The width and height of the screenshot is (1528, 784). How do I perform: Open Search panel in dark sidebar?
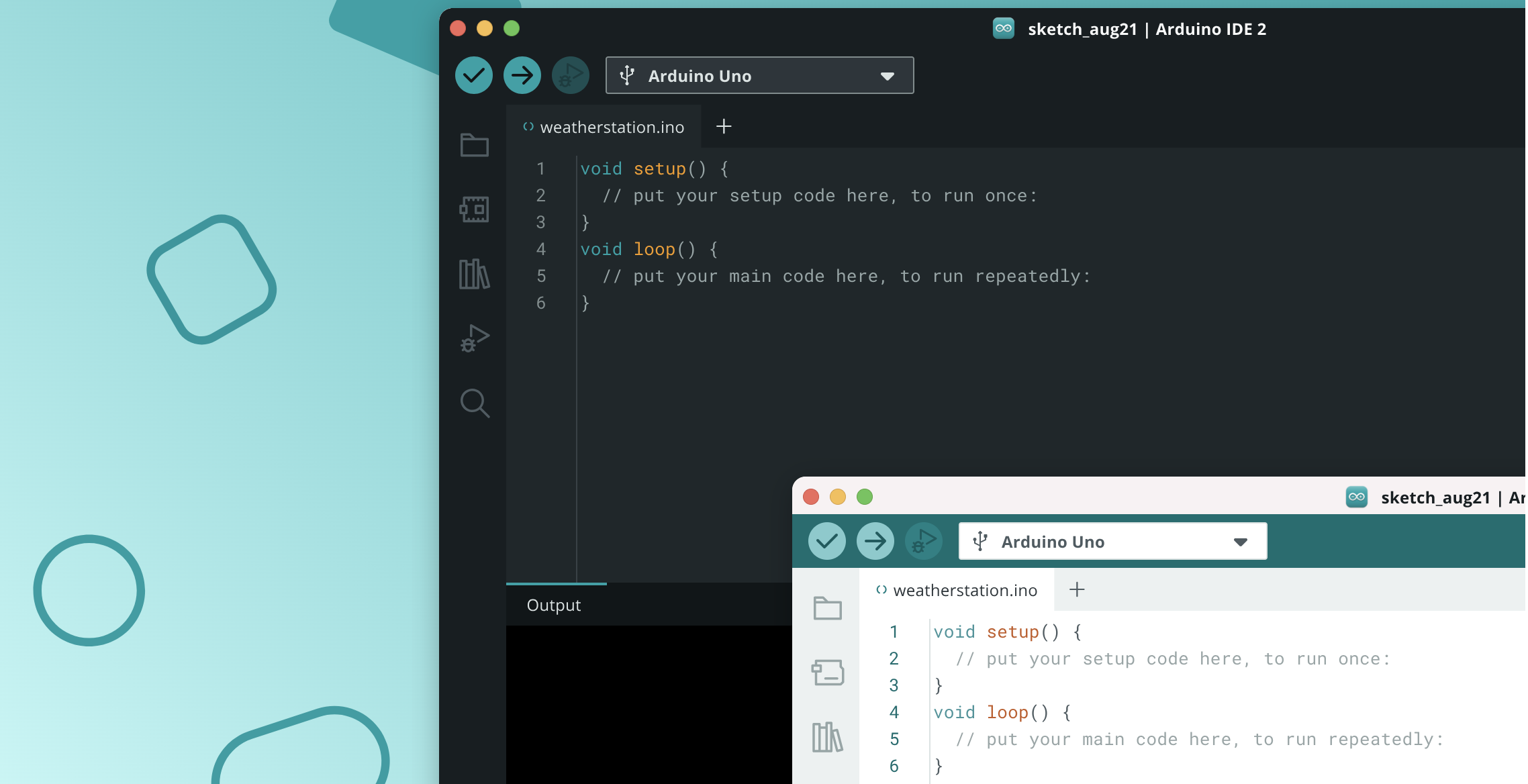pyautogui.click(x=475, y=403)
